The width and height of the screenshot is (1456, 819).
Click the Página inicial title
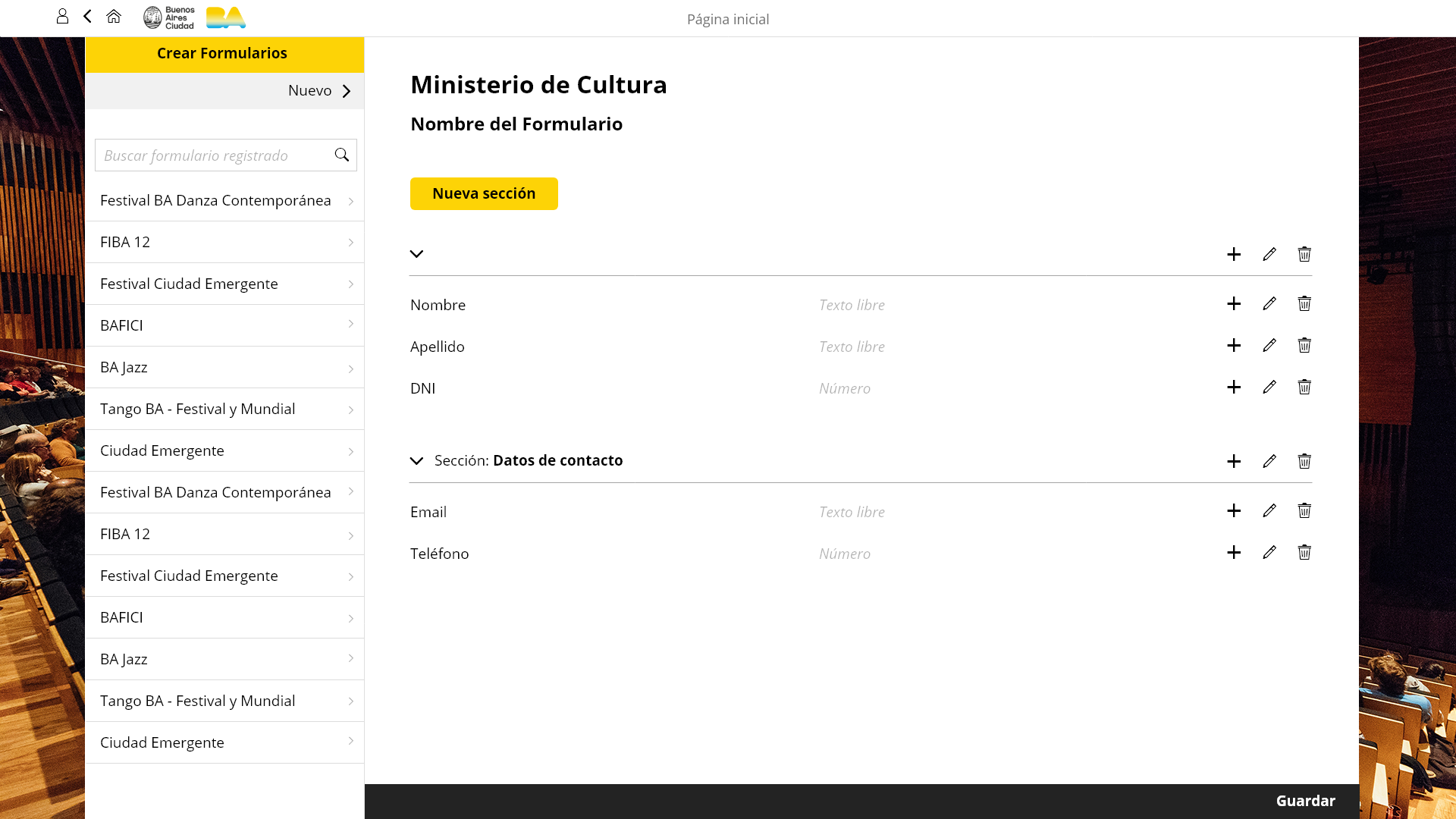(x=728, y=19)
